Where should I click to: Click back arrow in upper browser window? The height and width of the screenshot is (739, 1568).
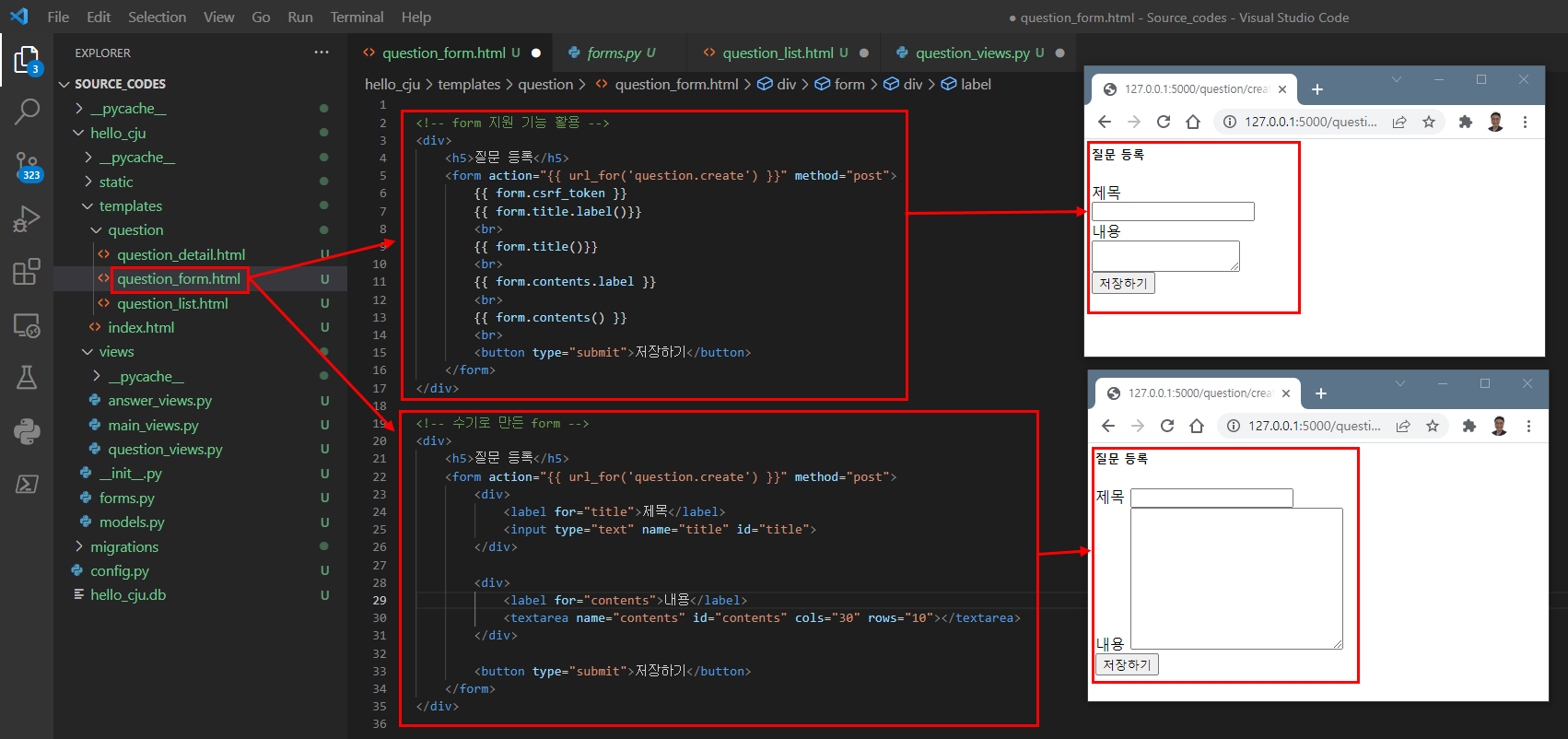[1105, 122]
